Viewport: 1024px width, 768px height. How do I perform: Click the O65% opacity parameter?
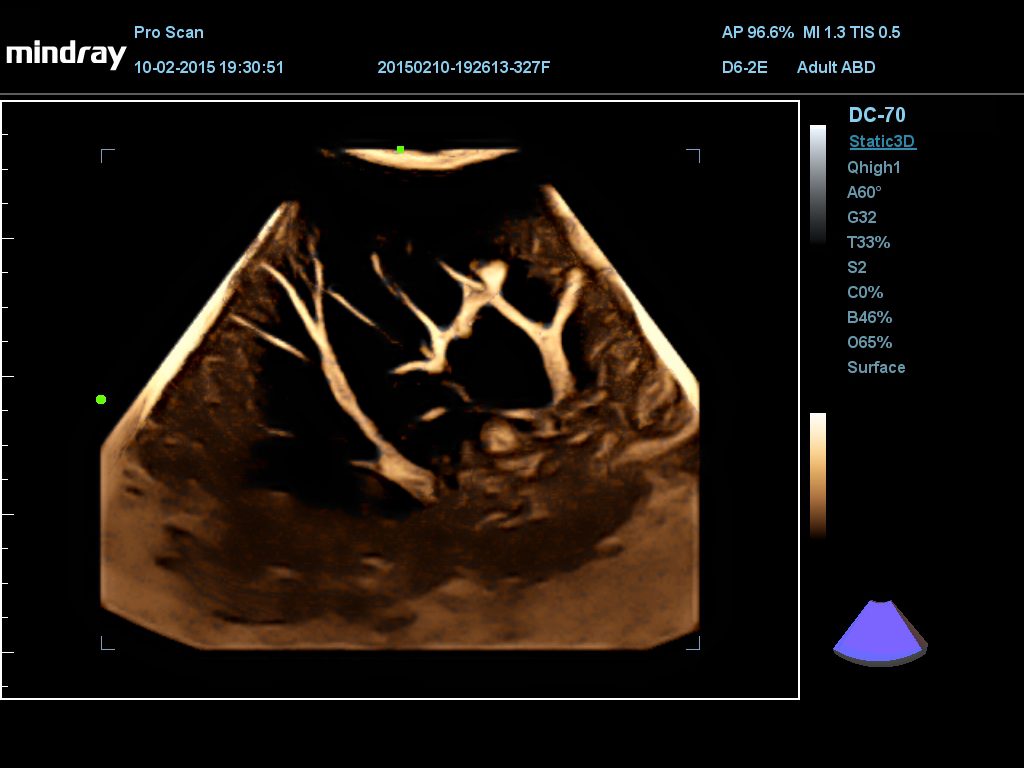pyautogui.click(x=869, y=342)
